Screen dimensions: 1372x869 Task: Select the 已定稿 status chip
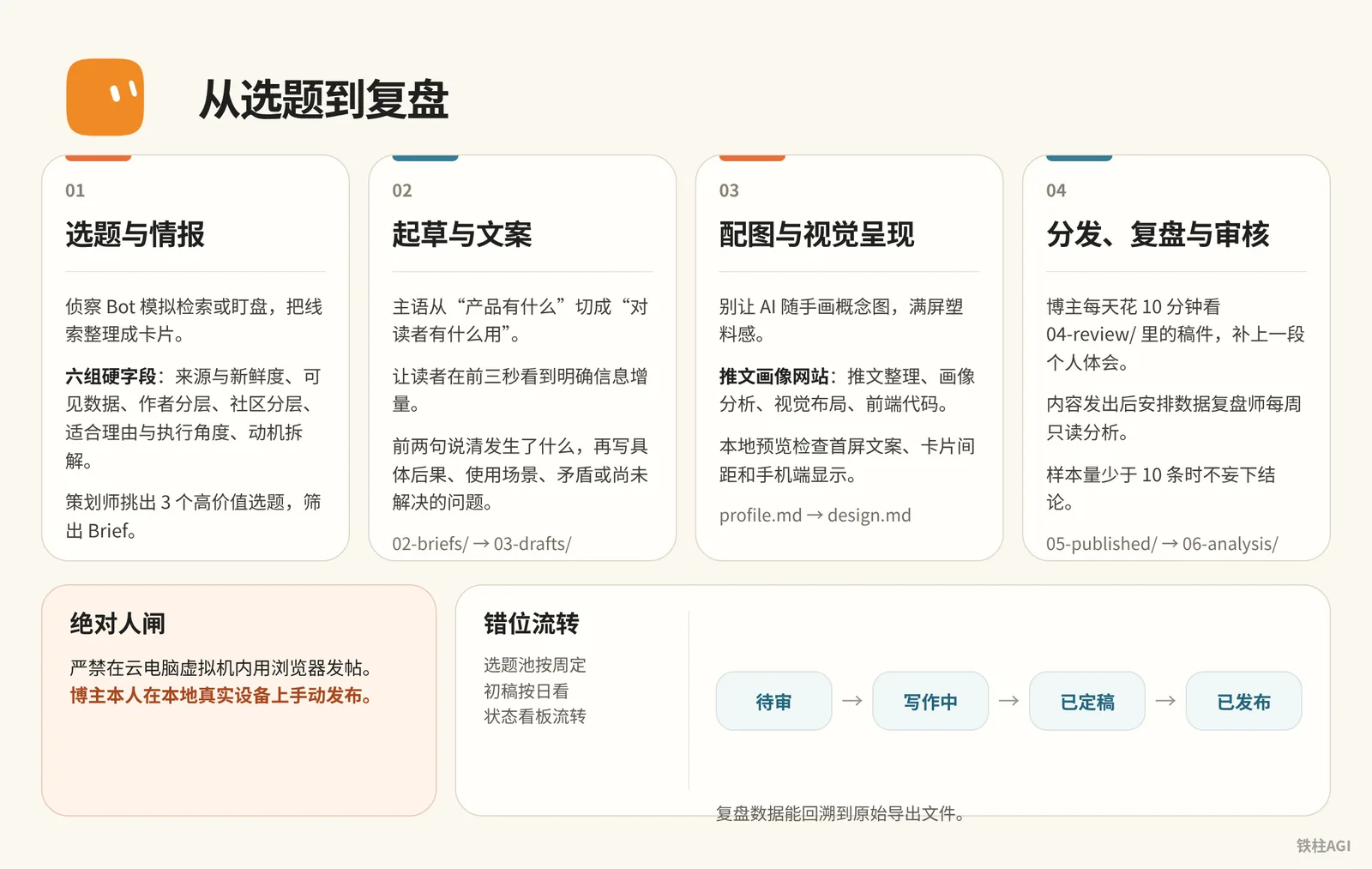click(x=1087, y=701)
